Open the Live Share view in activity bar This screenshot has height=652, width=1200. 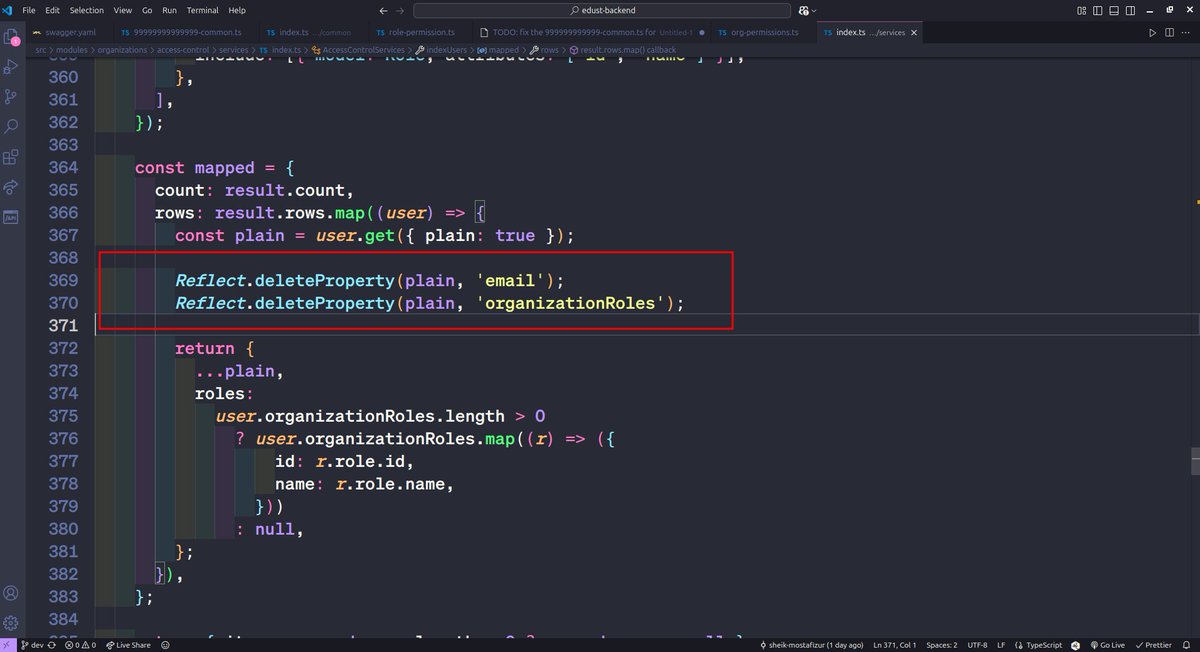(12, 187)
